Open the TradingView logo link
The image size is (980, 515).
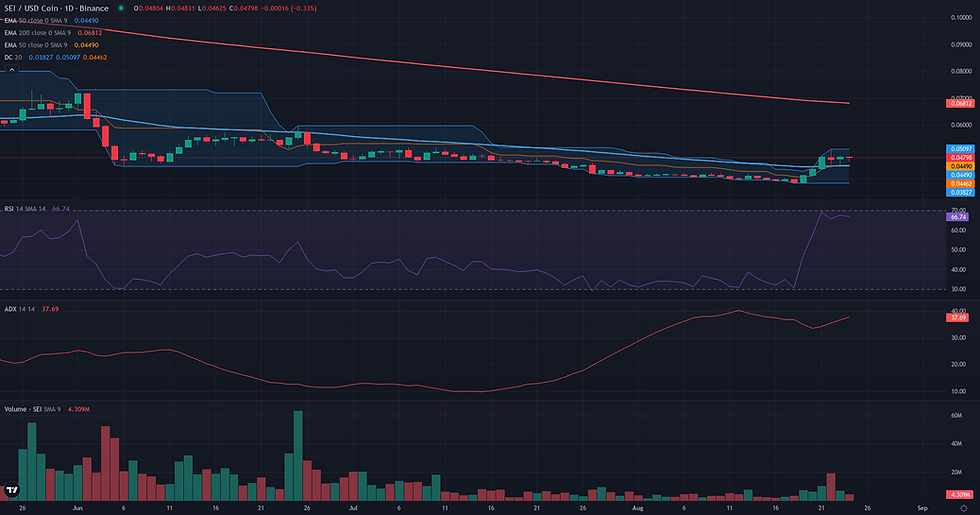(11, 490)
